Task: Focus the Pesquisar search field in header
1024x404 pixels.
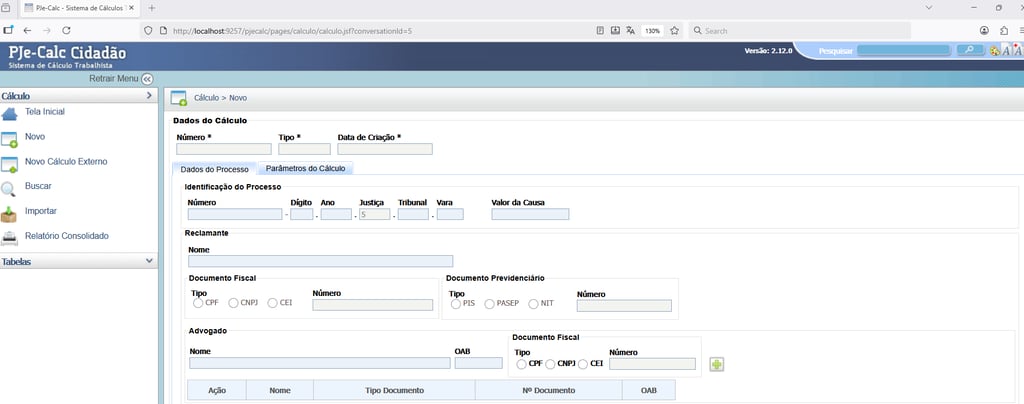Action: click(903, 50)
